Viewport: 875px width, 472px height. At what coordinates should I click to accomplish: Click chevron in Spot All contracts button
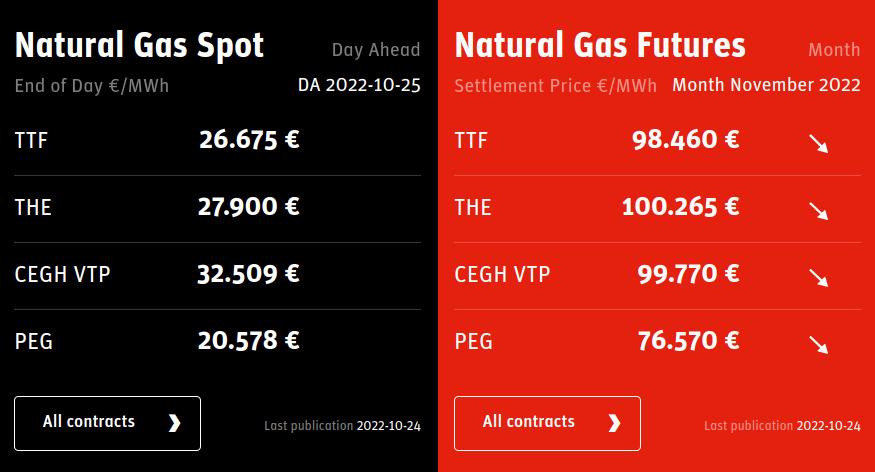[174, 423]
